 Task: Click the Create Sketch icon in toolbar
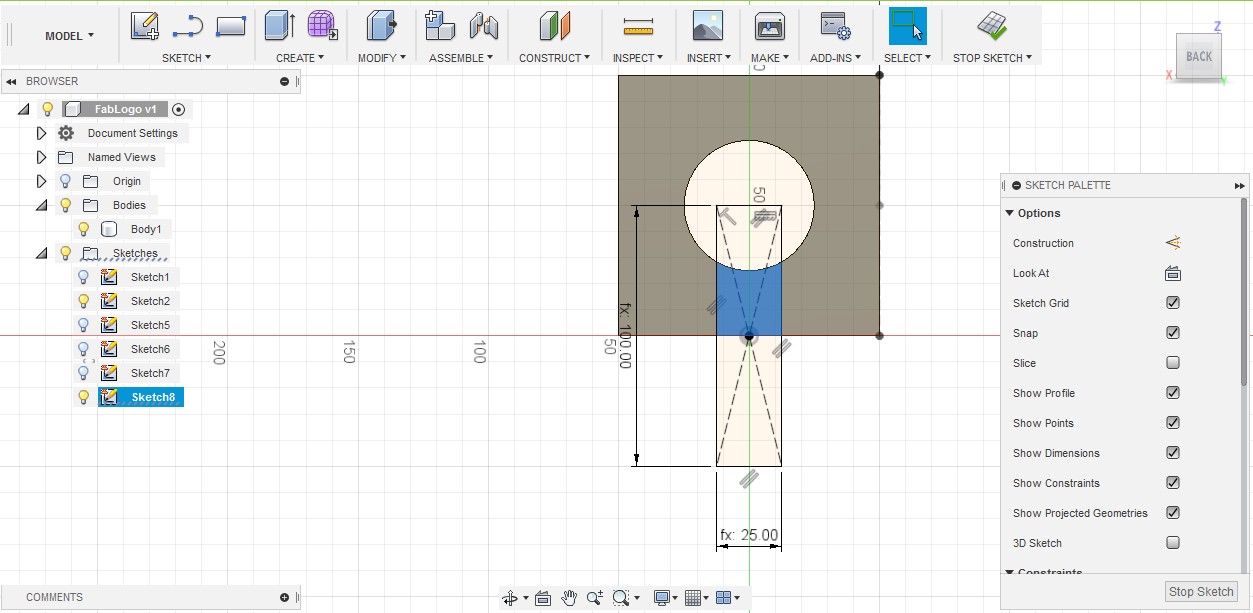(x=145, y=26)
